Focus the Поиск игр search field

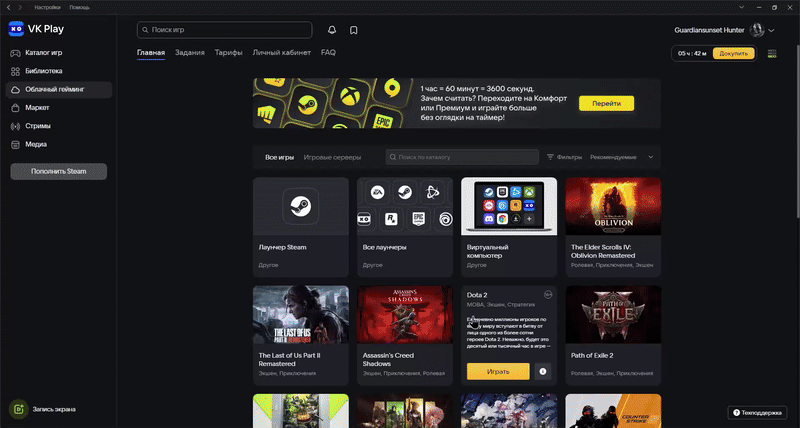pyautogui.click(x=224, y=30)
